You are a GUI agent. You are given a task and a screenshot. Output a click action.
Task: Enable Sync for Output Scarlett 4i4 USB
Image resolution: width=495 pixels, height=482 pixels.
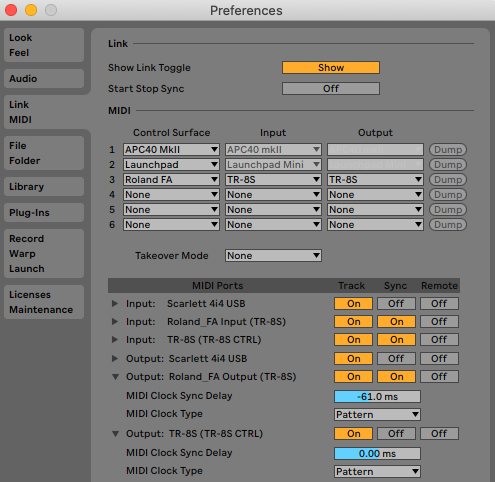click(396, 359)
